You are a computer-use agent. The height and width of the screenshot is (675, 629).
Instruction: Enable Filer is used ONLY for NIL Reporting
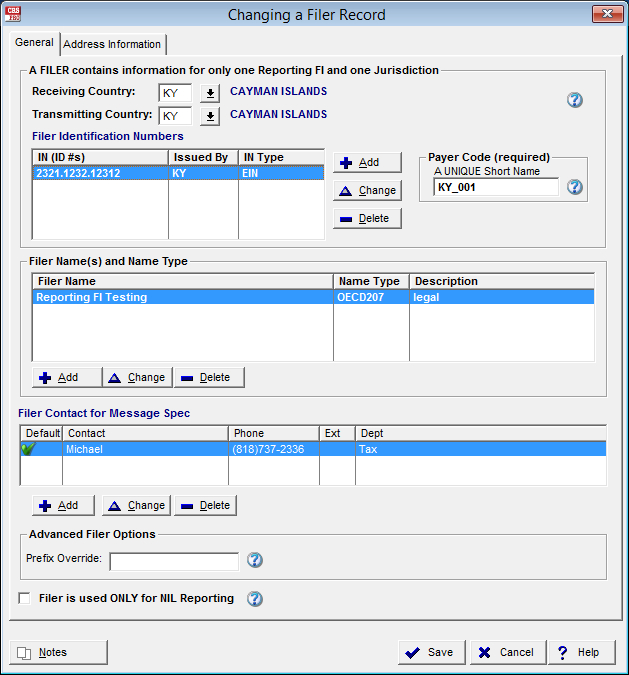[24, 598]
